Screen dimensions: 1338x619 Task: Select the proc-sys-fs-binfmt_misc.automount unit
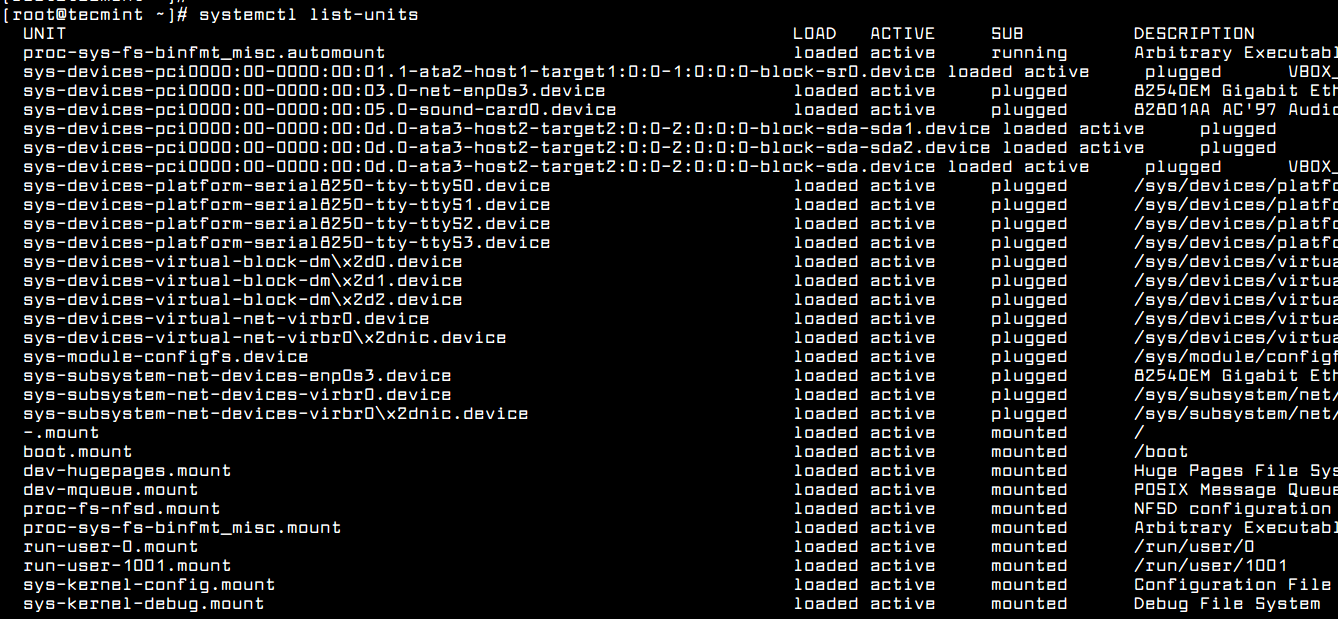click(204, 53)
